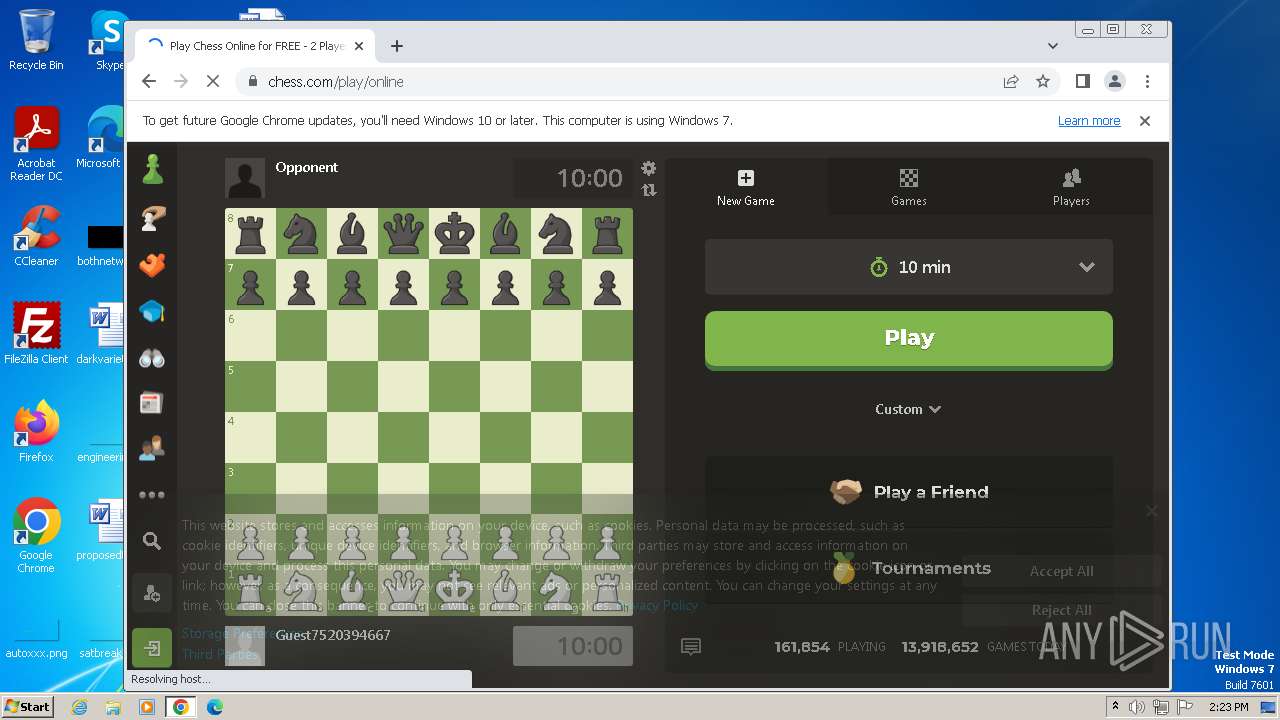Open the chat speech-bubble icon
Image resolution: width=1280 pixels, height=720 pixels.
pyautogui.click(x=690, y=647)
